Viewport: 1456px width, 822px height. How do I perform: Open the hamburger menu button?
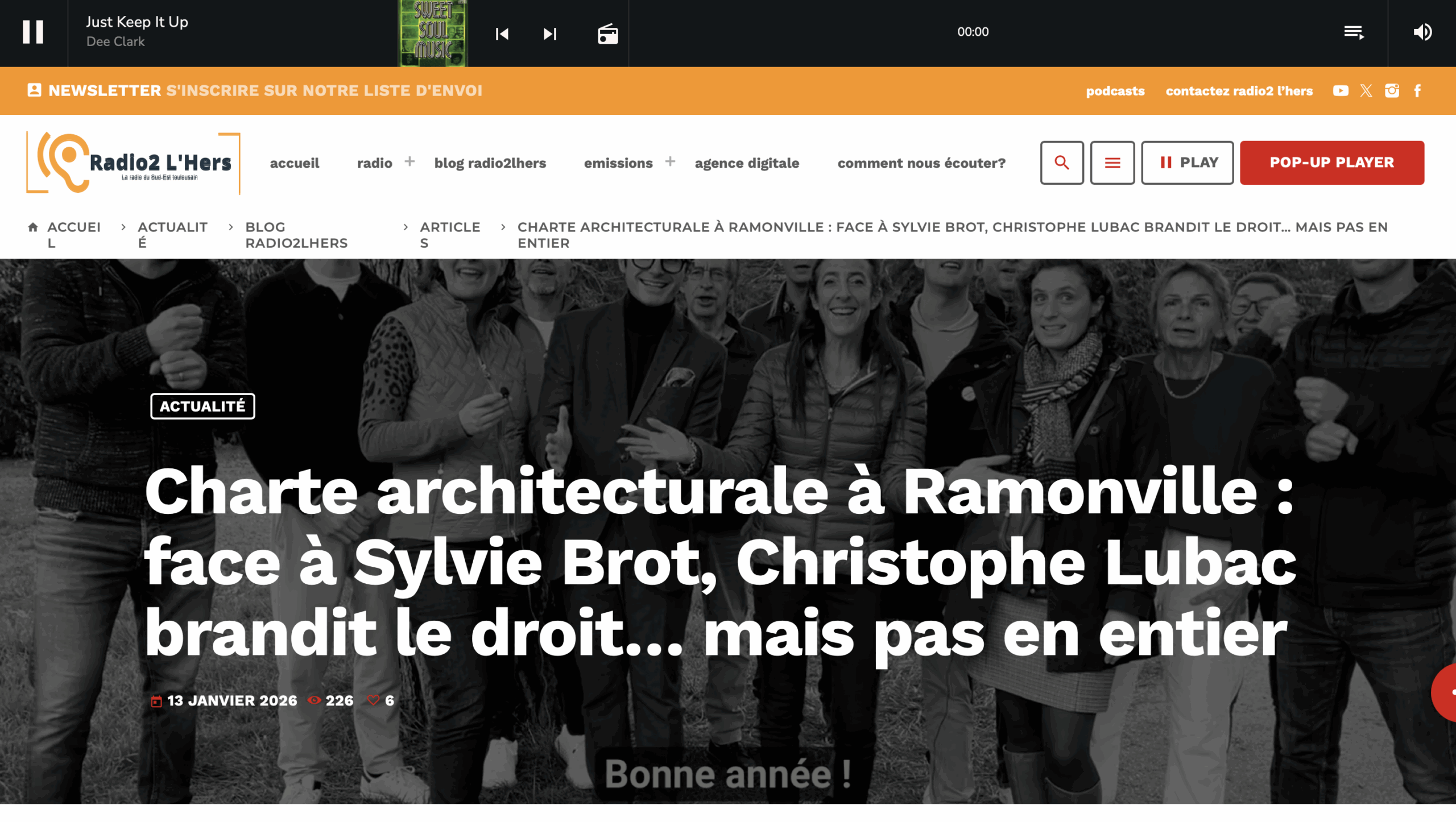click(1112, 163)
